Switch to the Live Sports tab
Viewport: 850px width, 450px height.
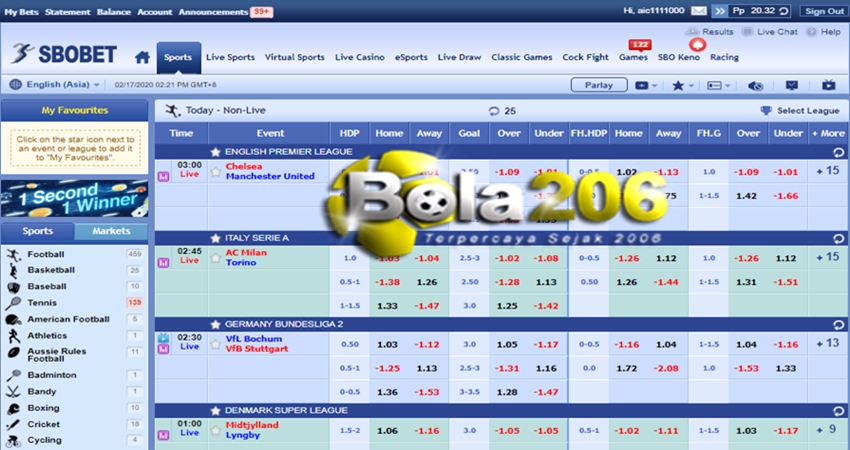[230, 57]
